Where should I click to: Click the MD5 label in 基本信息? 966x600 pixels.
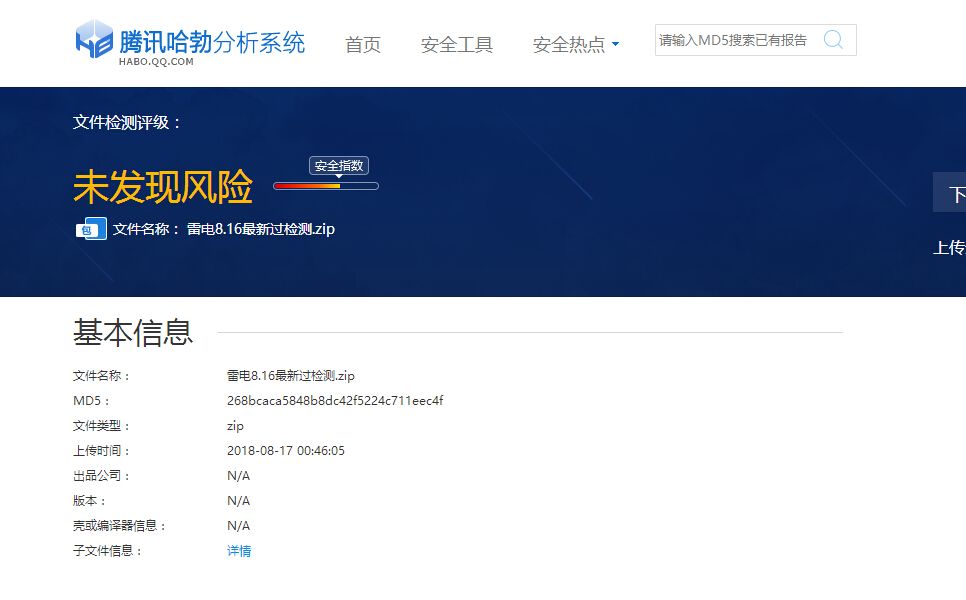(91, 400)
